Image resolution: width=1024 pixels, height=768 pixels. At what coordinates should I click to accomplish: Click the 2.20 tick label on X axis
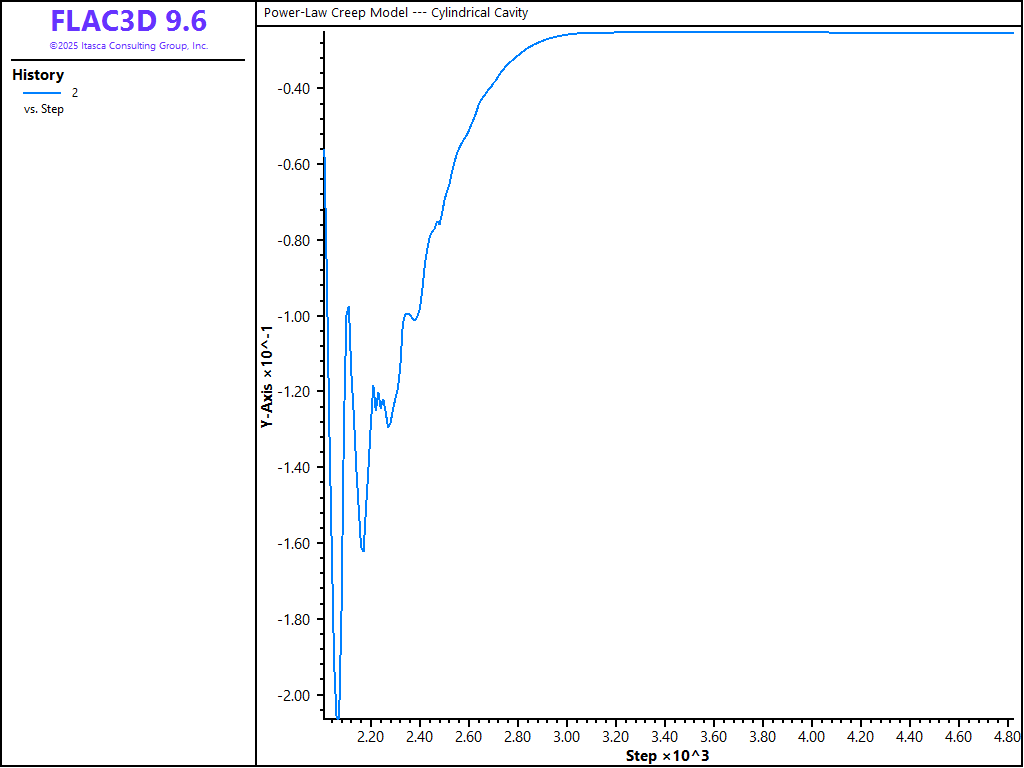(x=371, y=737)
